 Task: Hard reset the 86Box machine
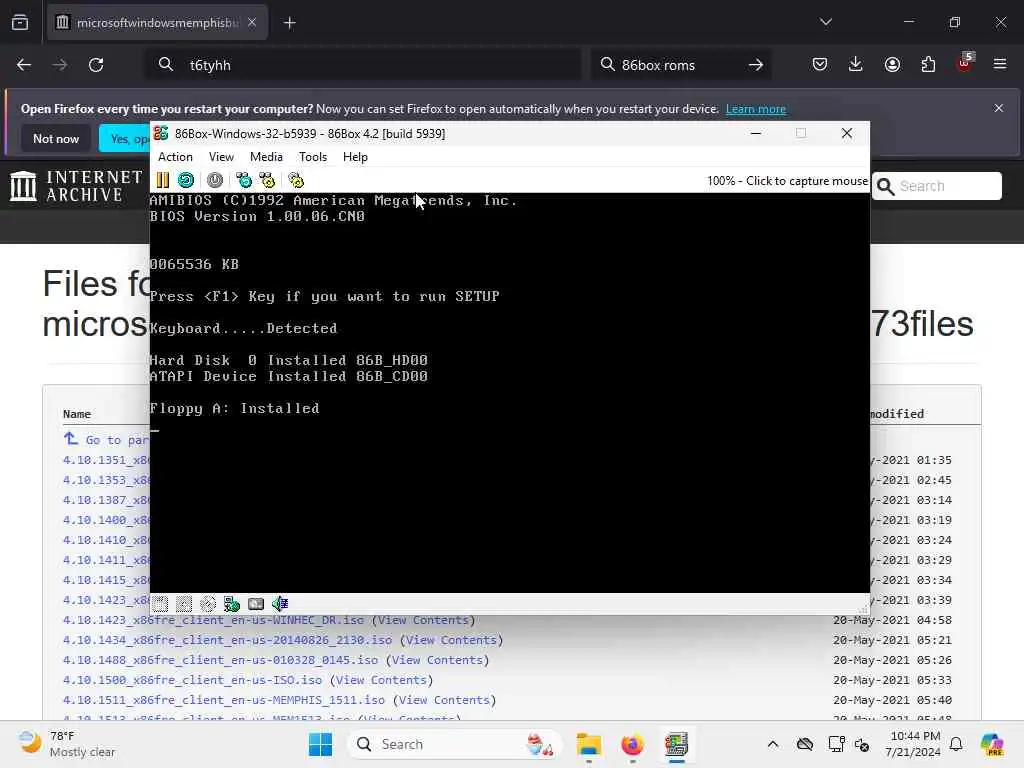(x=186, y=180)
